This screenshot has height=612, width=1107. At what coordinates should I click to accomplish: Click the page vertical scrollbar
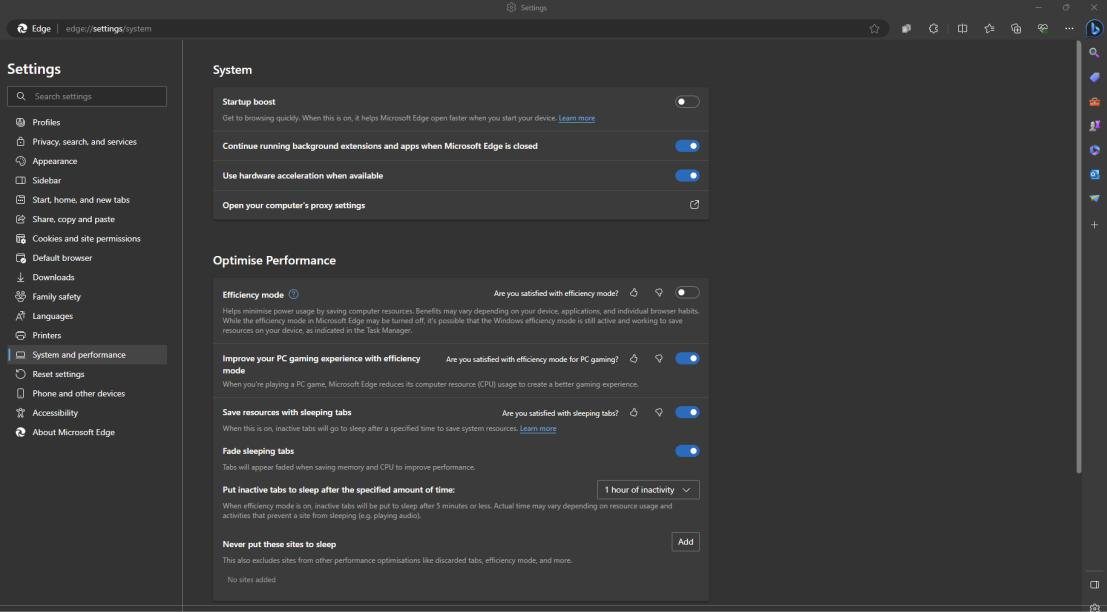tap(1078, 258)
